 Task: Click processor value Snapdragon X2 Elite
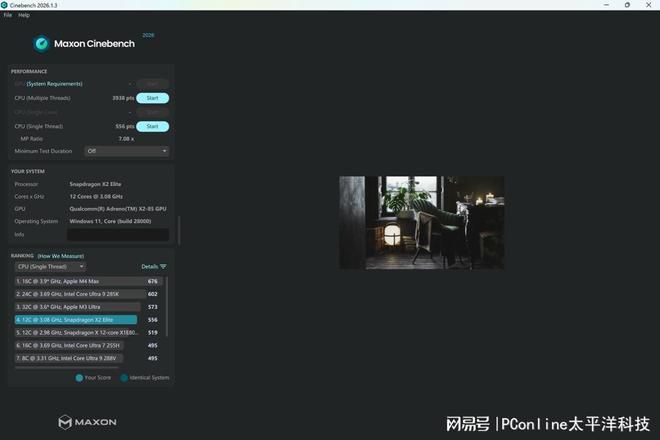[95, 184]
